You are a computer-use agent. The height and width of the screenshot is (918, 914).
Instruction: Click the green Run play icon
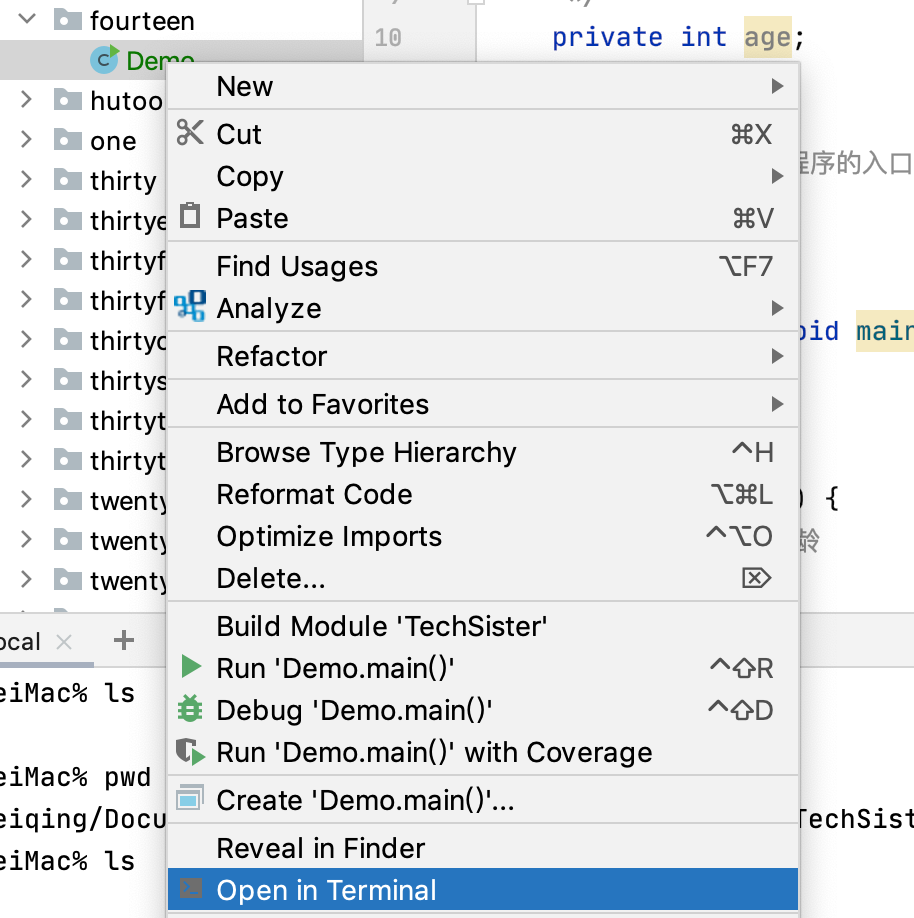(x=190, y=667)
